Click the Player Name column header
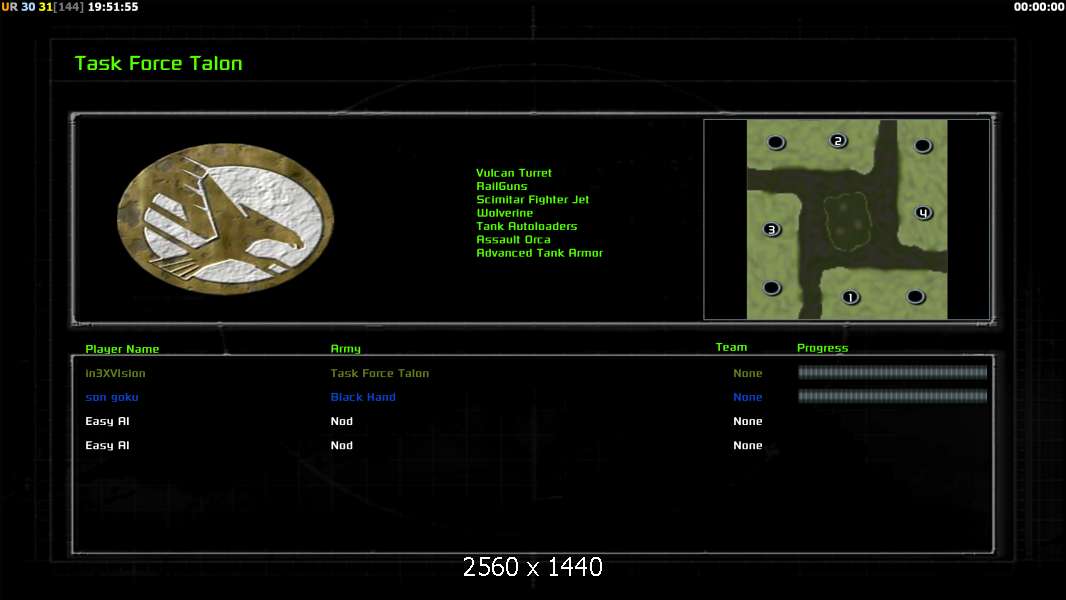Screen dimensions: 1066x600 click(x=122, y=349)
